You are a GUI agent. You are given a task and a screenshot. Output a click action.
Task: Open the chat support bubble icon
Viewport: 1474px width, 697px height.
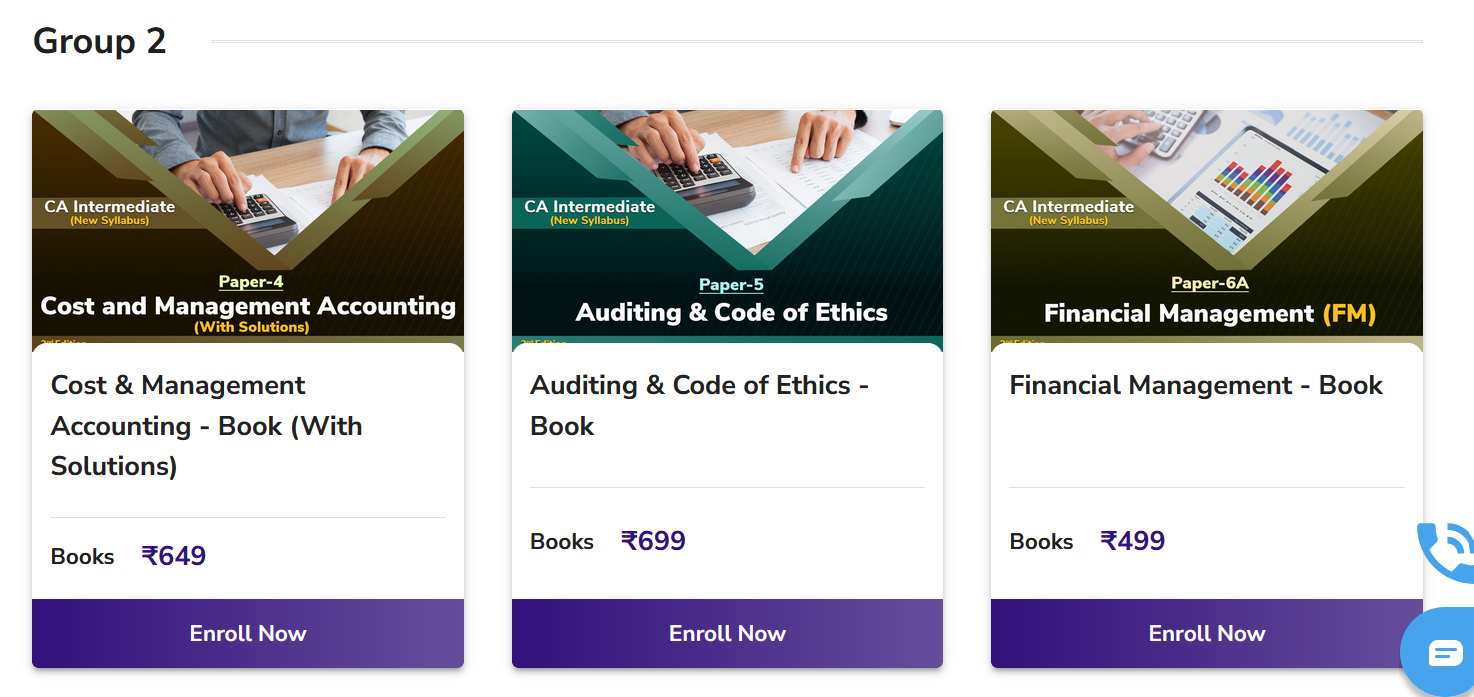point(1444,654)
